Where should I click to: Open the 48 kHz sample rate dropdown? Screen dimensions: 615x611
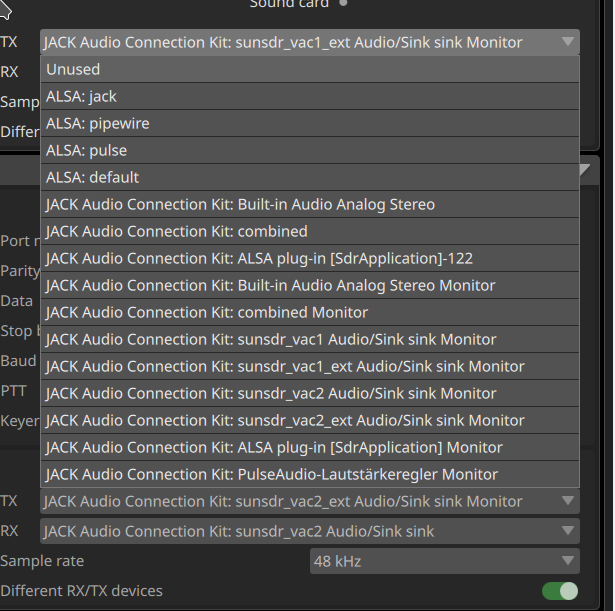(445, 561)
